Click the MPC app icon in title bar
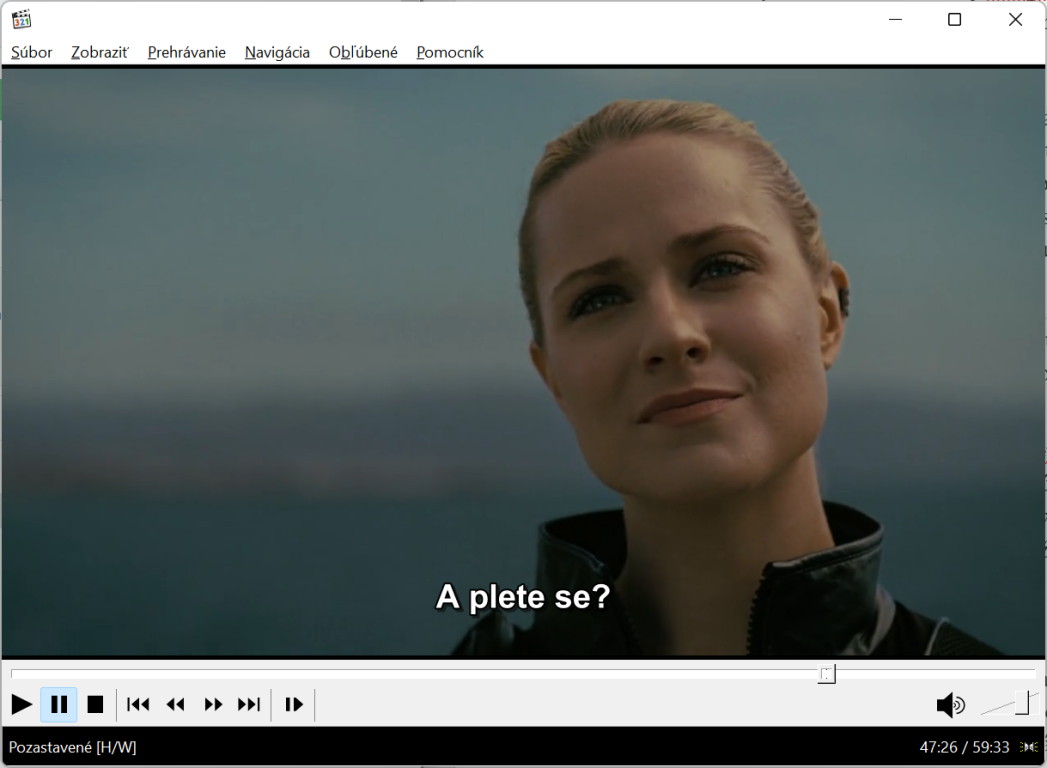Viewport: 1047px width, 768px height. [x=21, y=19]
